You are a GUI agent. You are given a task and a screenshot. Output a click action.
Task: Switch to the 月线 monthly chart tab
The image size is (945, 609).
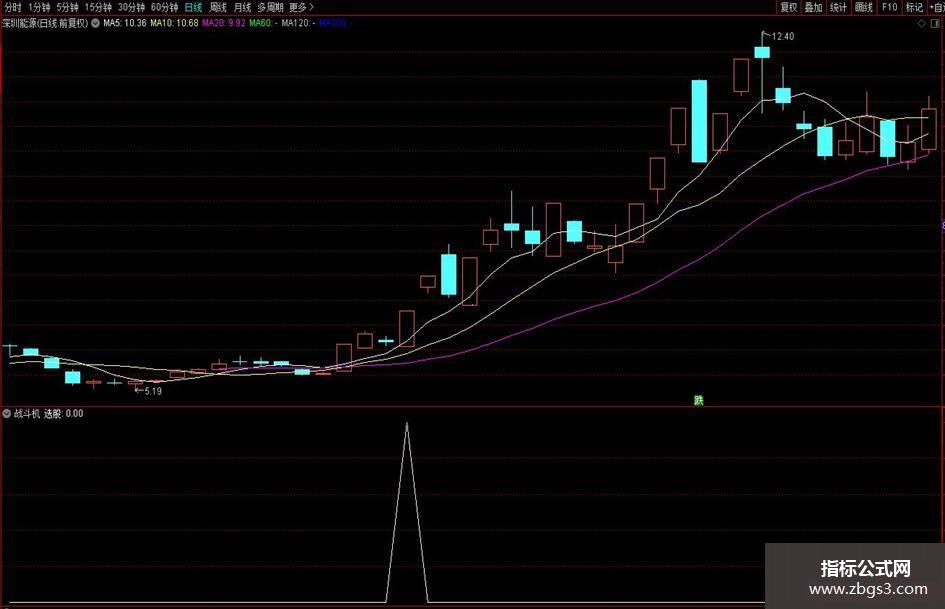[x=242, y=7]
